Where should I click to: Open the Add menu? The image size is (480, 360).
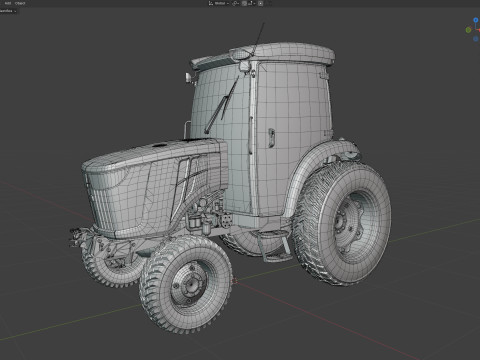(x=7, y=3)
